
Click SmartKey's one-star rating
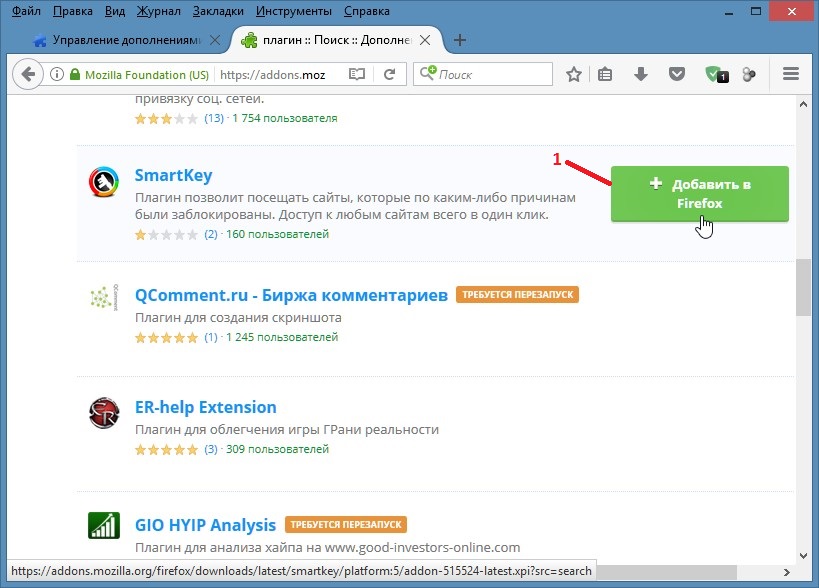click(x=167, y=234)
